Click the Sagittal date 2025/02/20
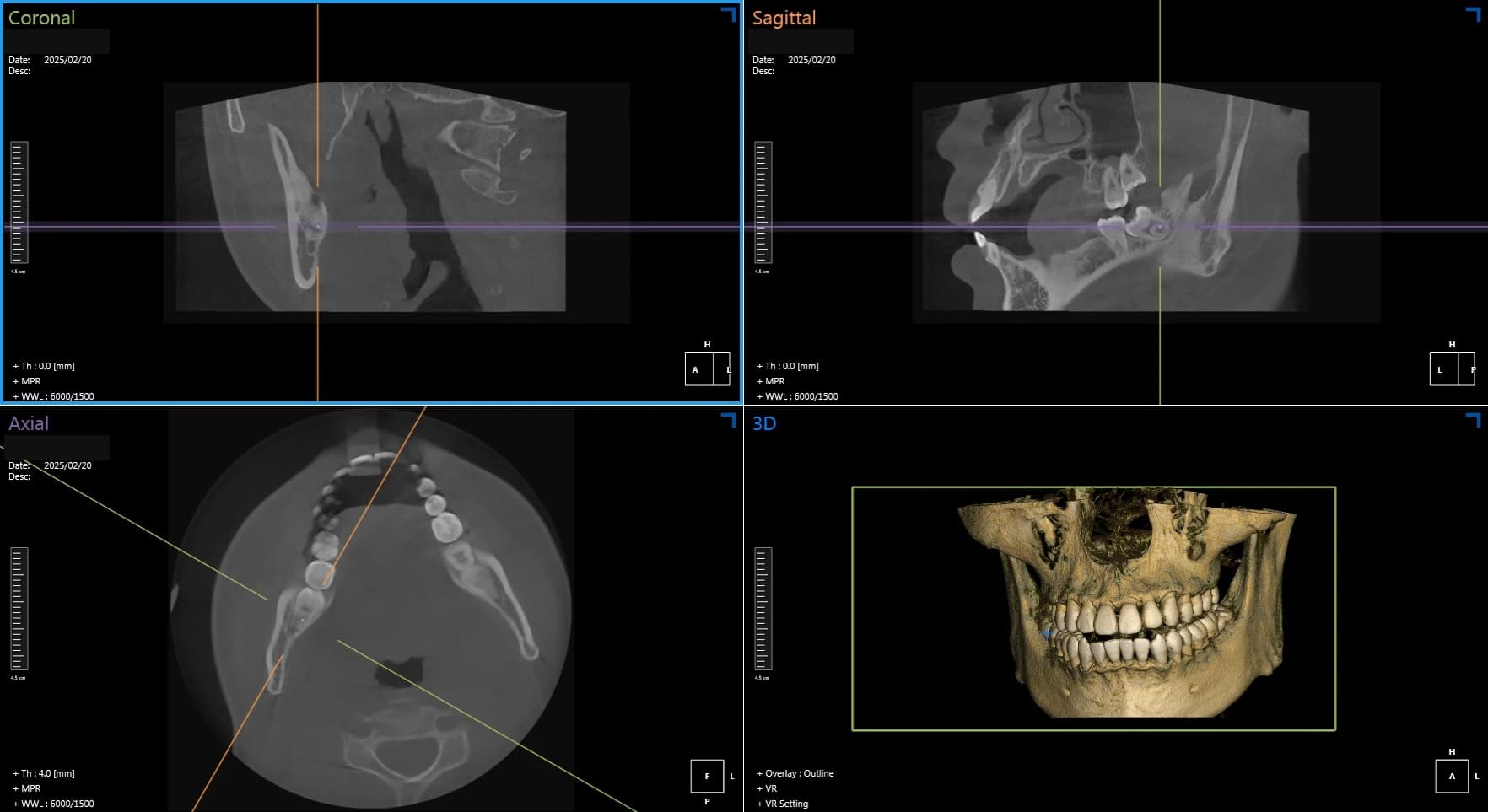The height and width of the screenshot is (812, 1488). pyautogui.click(x=811, y=60)
